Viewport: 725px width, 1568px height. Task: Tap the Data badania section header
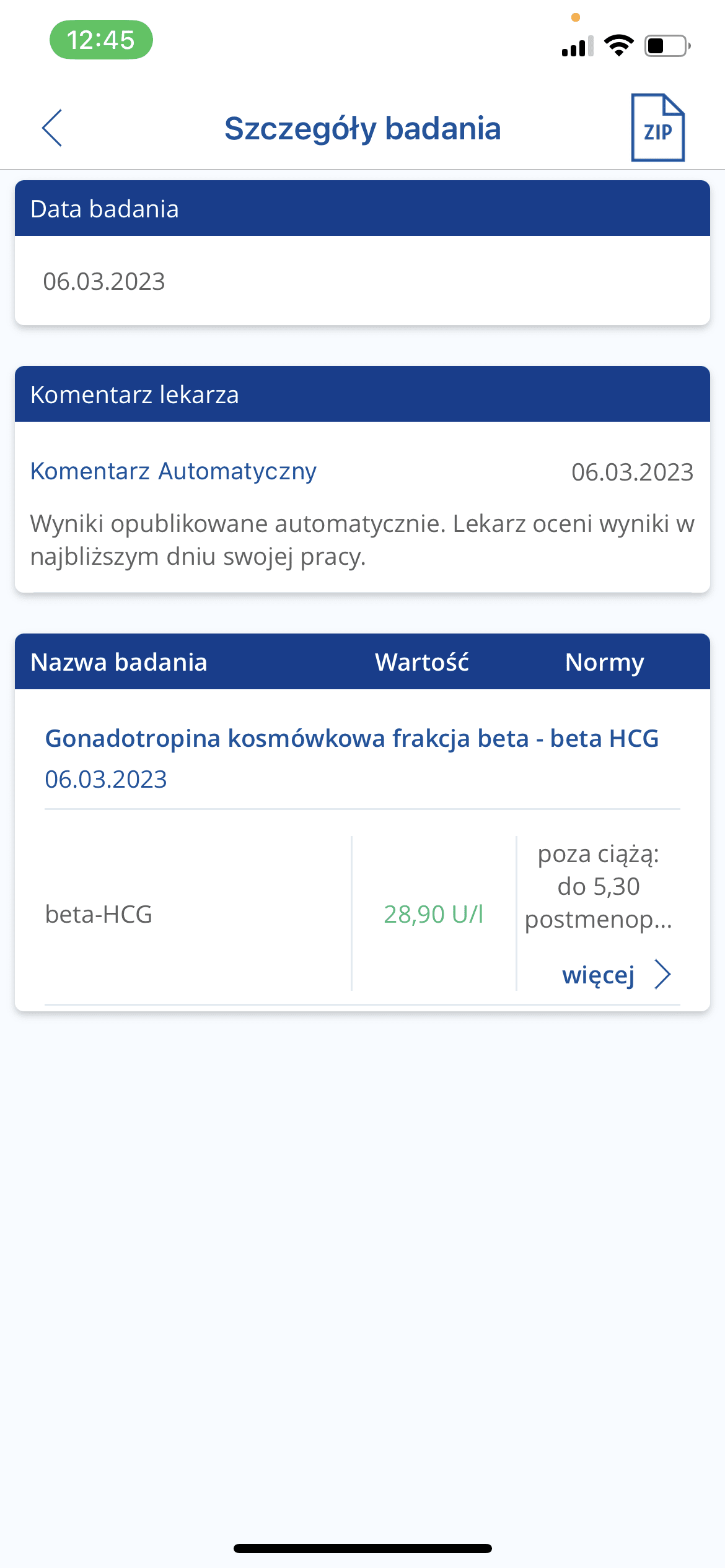click(105, 209)
